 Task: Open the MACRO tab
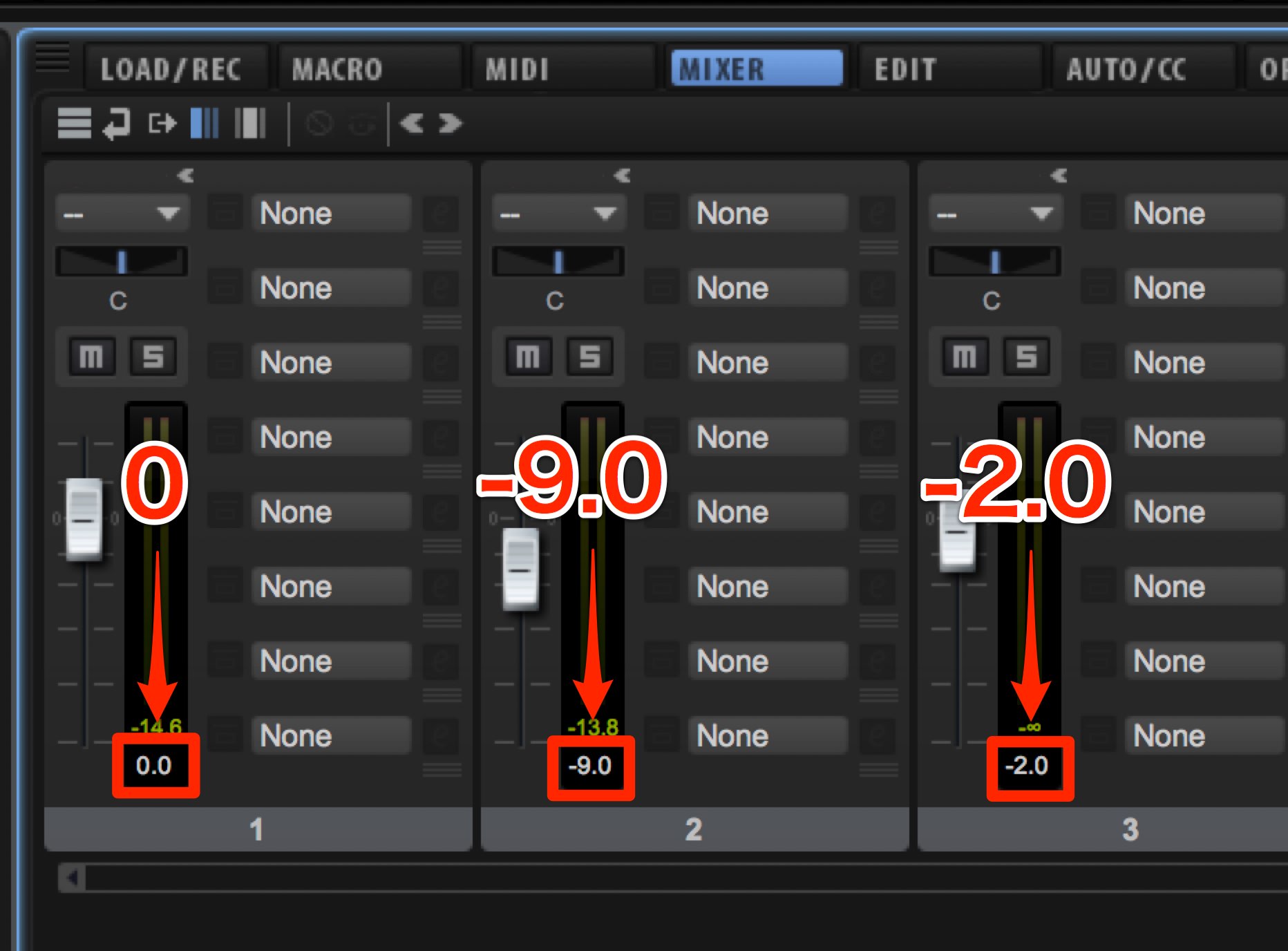pyautogui.click(x=369, y=68)
